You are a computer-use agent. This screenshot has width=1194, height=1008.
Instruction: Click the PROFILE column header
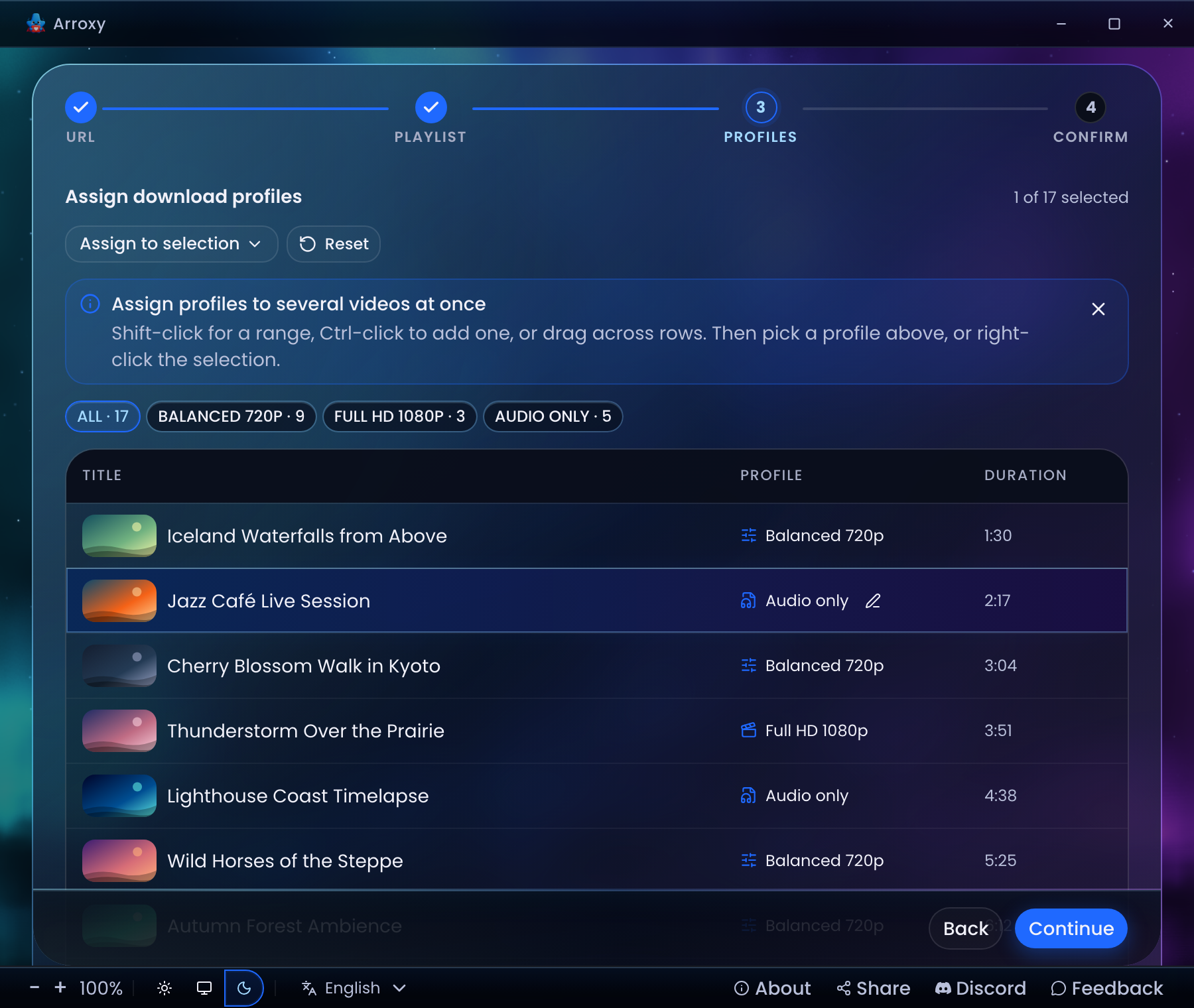771,475
